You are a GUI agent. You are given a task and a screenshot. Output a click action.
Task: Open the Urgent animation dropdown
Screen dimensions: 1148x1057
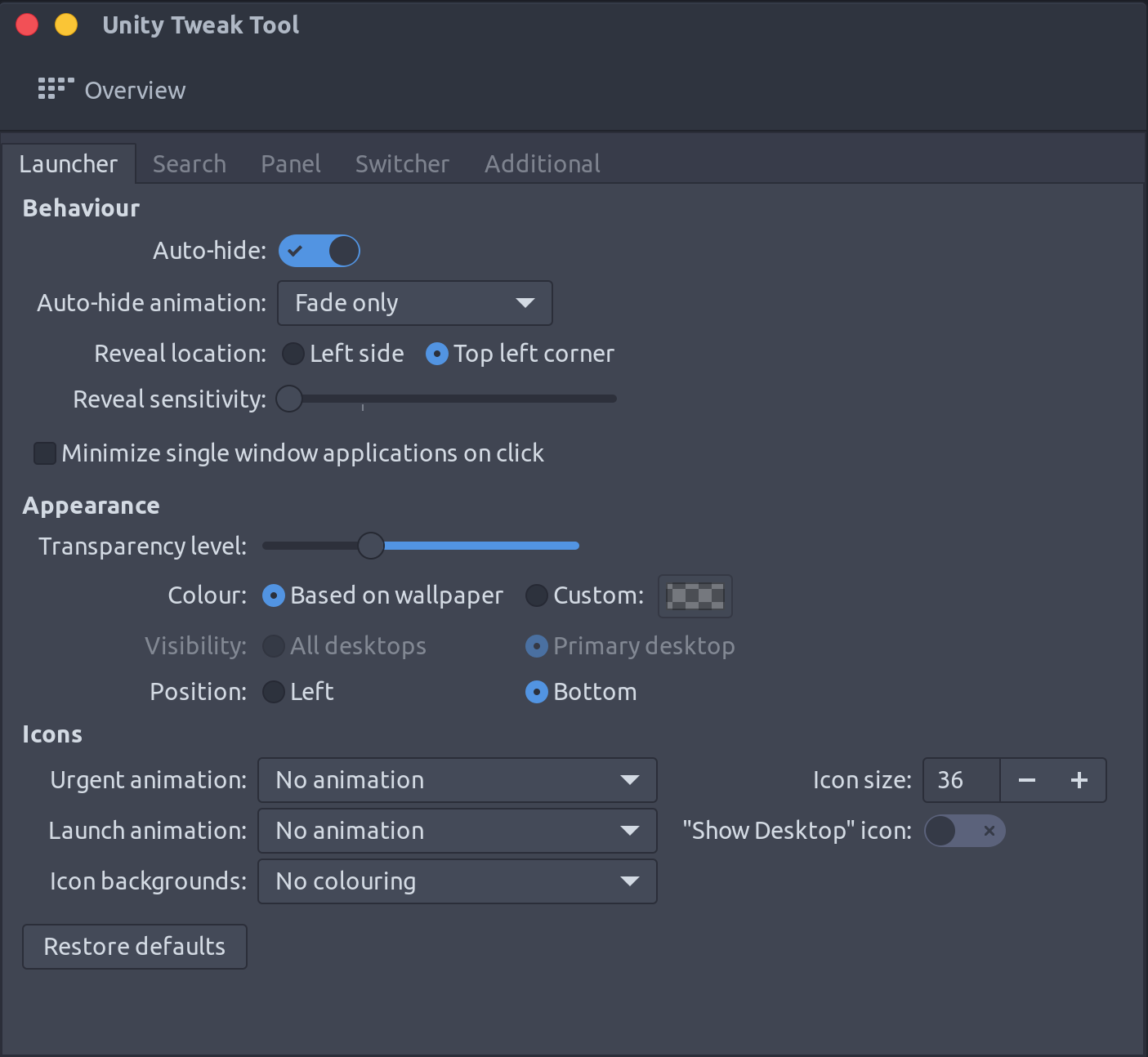(458, 780)
